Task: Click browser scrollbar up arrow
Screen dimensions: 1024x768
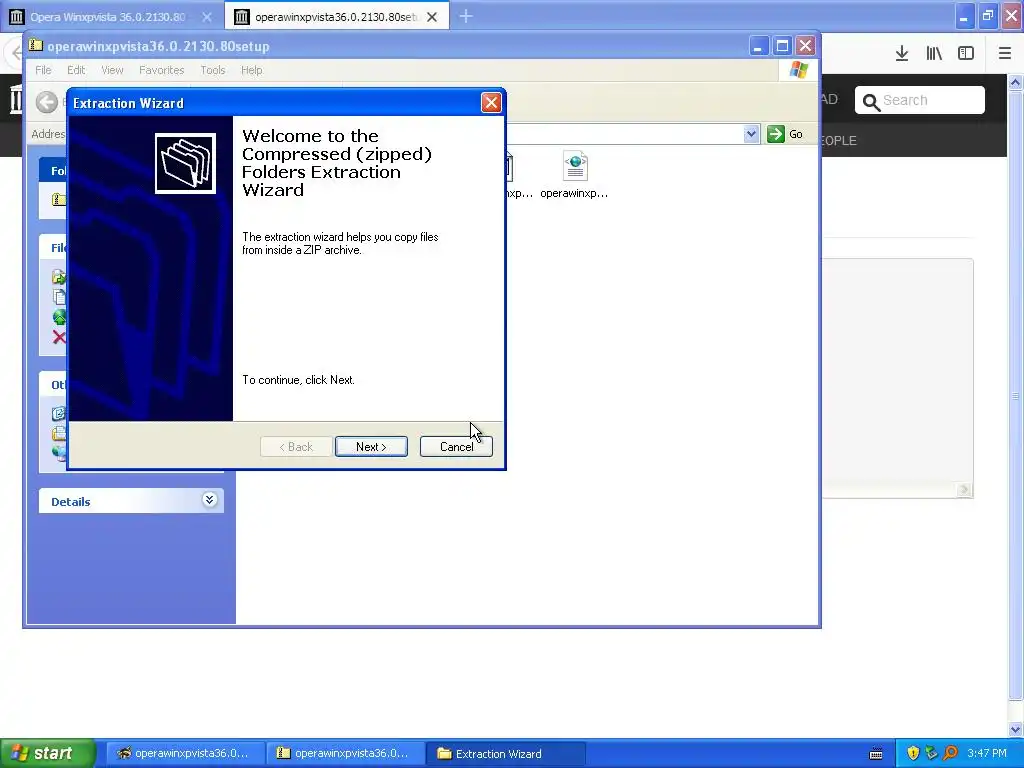Action: tap(1015, 82)
